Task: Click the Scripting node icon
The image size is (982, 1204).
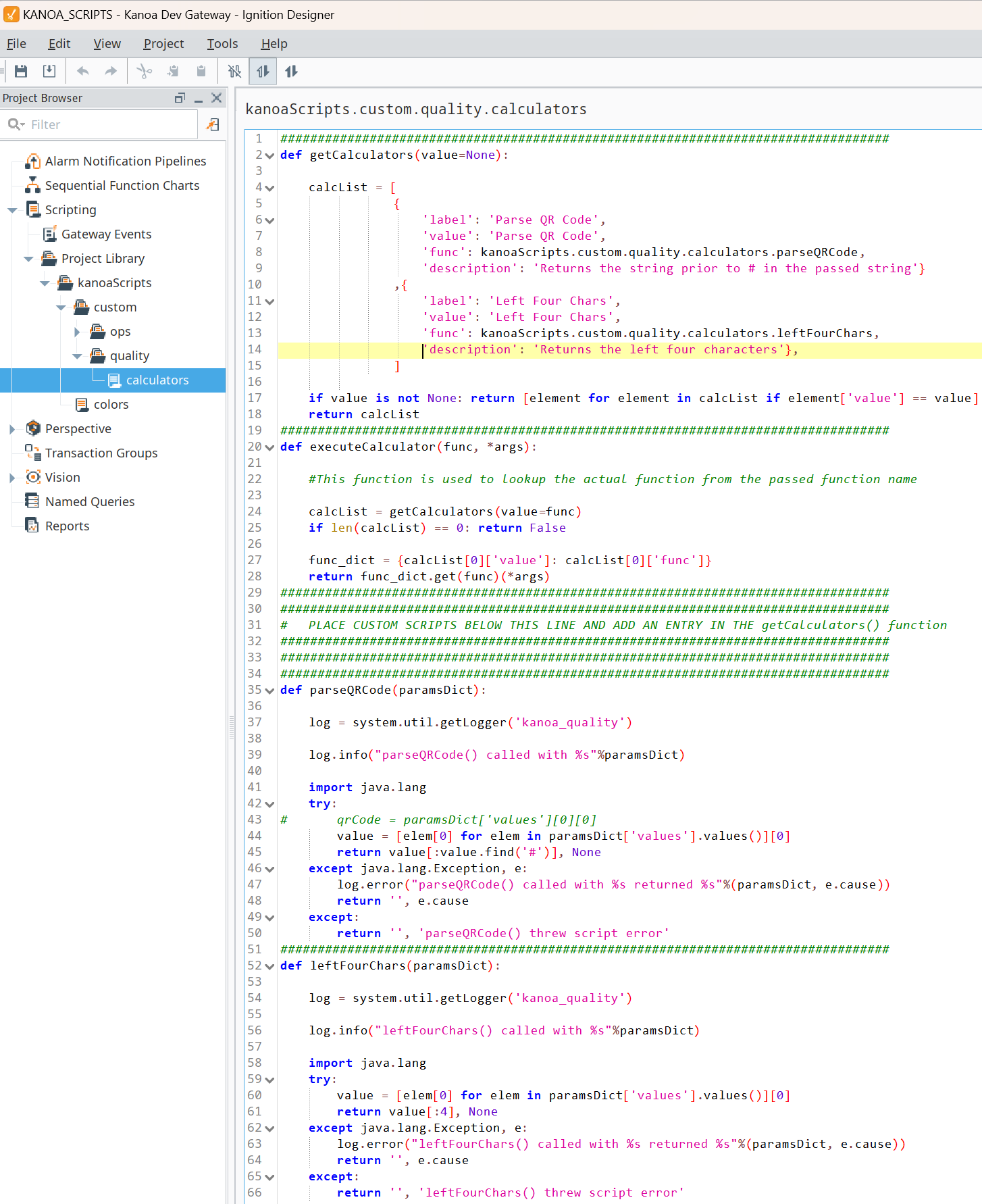Action: [33, 209]
